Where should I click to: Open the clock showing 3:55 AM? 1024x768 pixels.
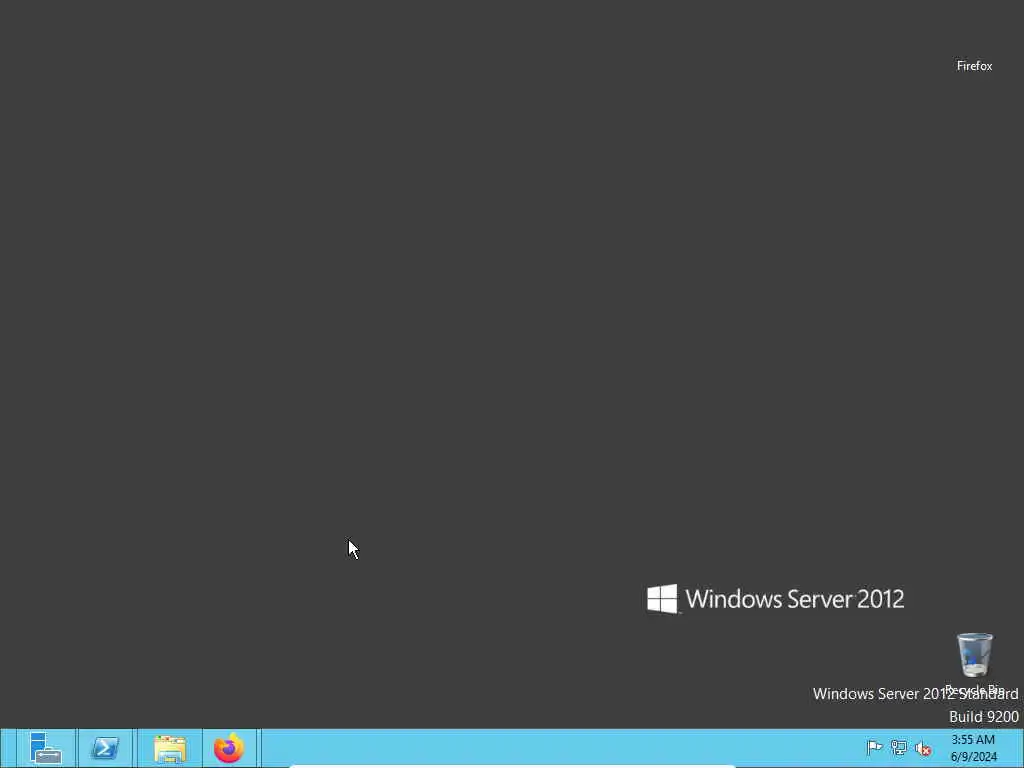coord(973,748)
